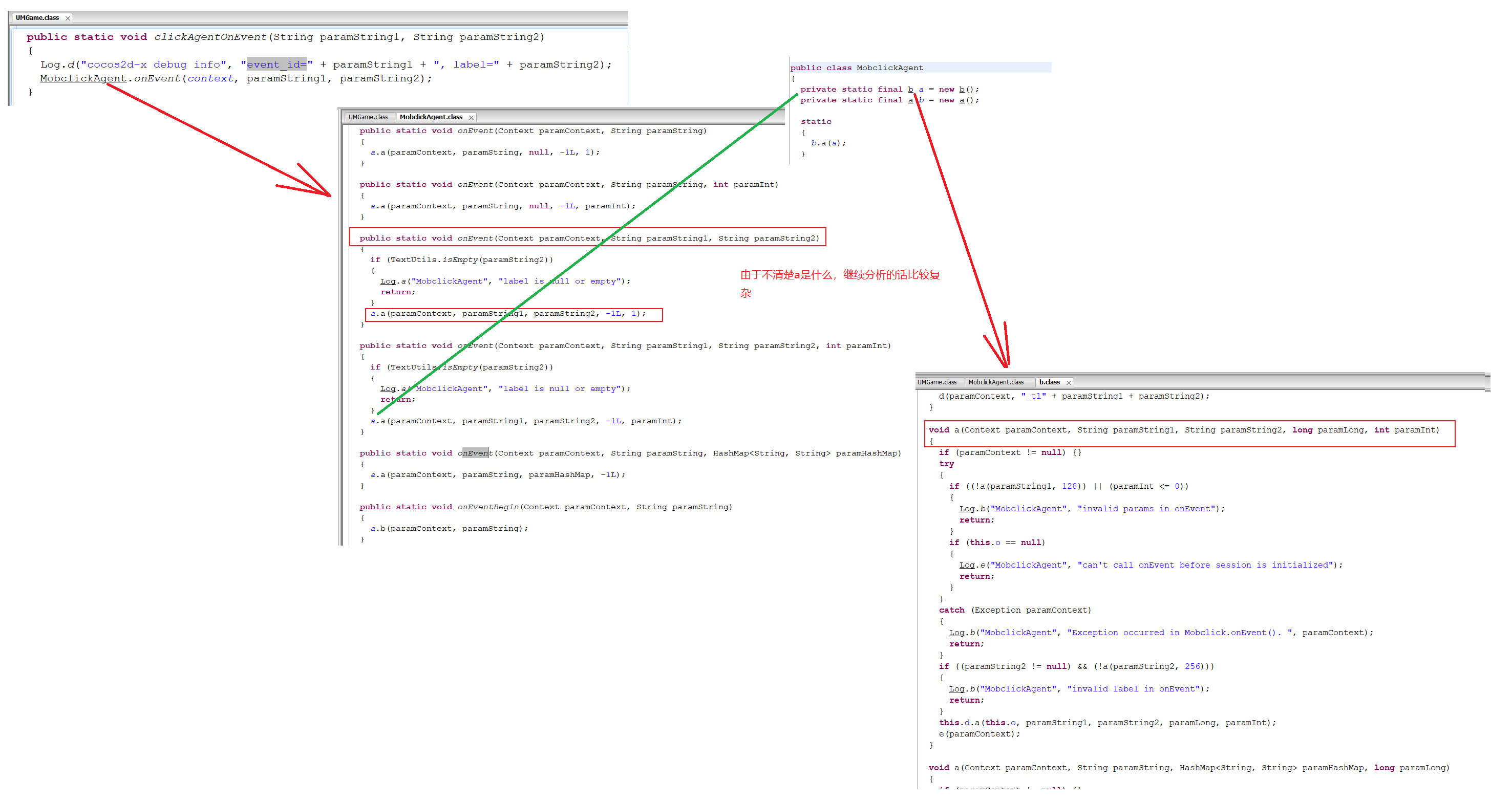
Task: Click the onEventBegin method name
Action: coord(488,507)
